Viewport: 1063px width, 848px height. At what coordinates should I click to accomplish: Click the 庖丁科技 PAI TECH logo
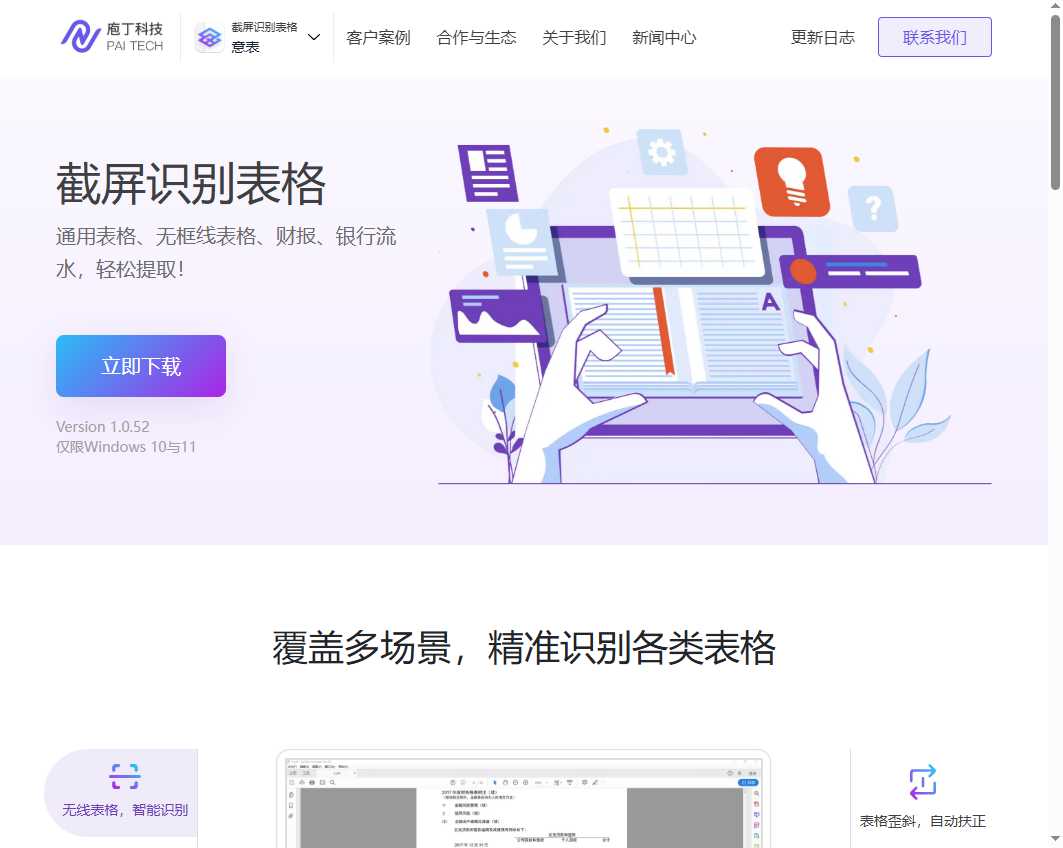112,37
